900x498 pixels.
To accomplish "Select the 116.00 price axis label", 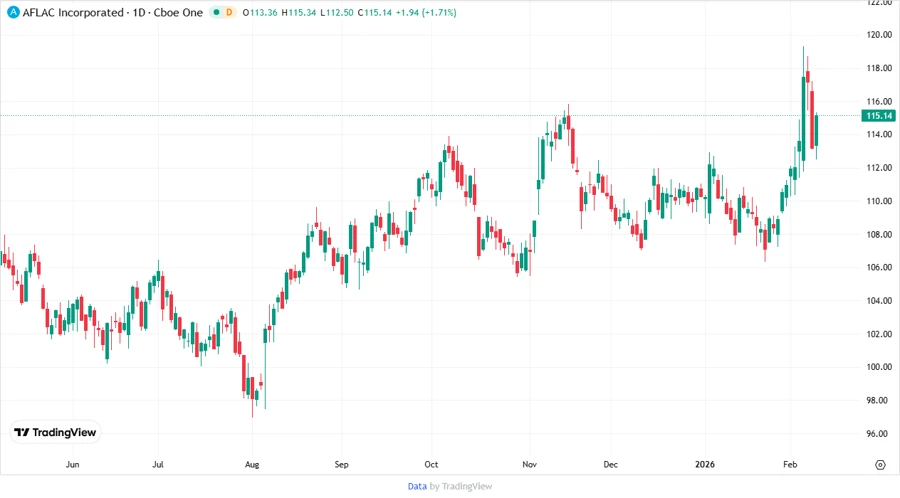I will click(x=879, y=101).
